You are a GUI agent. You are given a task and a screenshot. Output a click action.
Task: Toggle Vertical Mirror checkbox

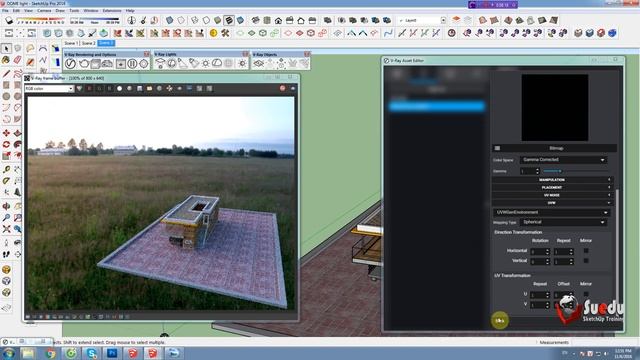[x=586, y=260]
